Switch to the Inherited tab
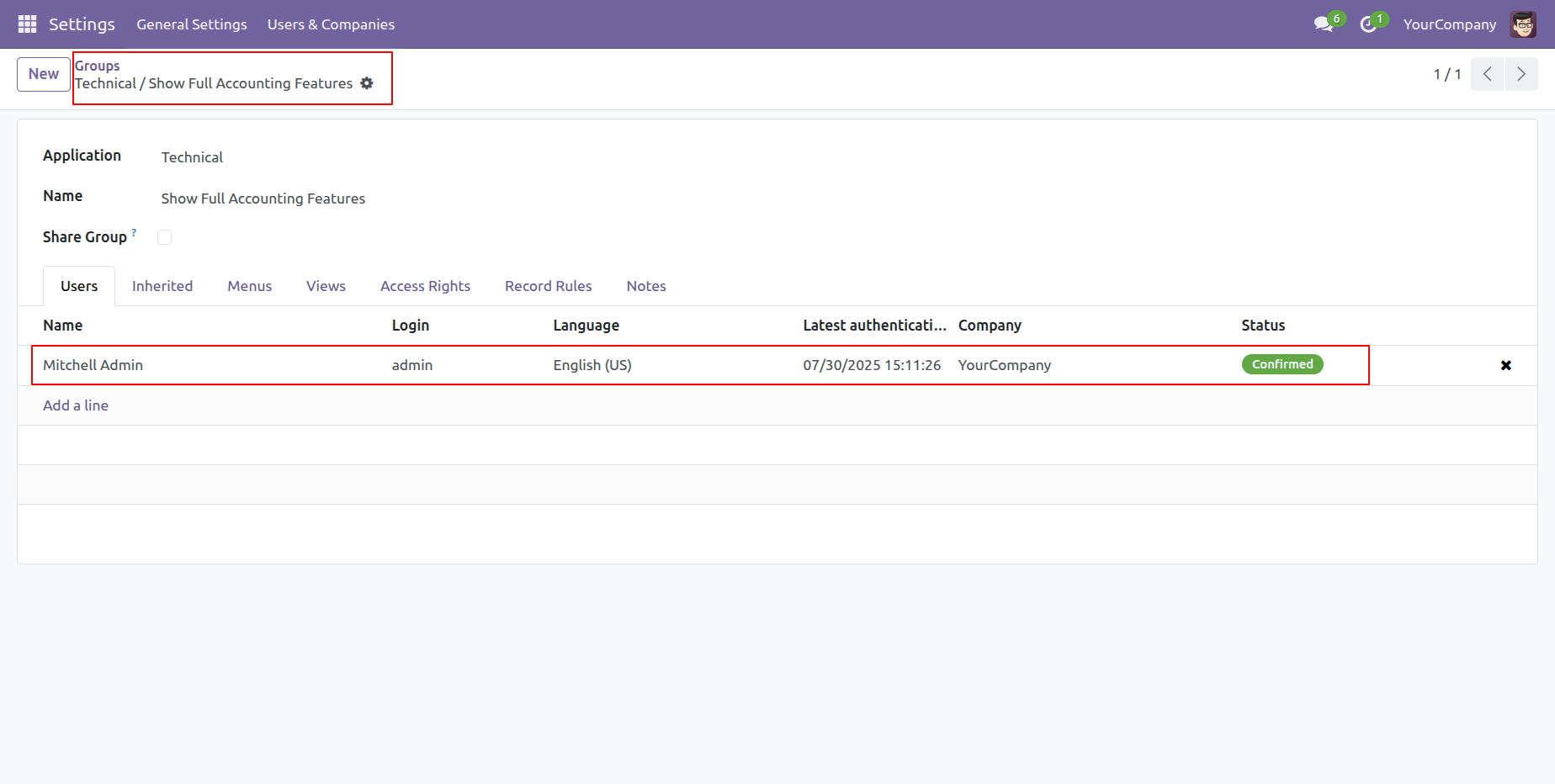Screen dimensions: 1555x784 pyautogui.click(x=162, y=286)
